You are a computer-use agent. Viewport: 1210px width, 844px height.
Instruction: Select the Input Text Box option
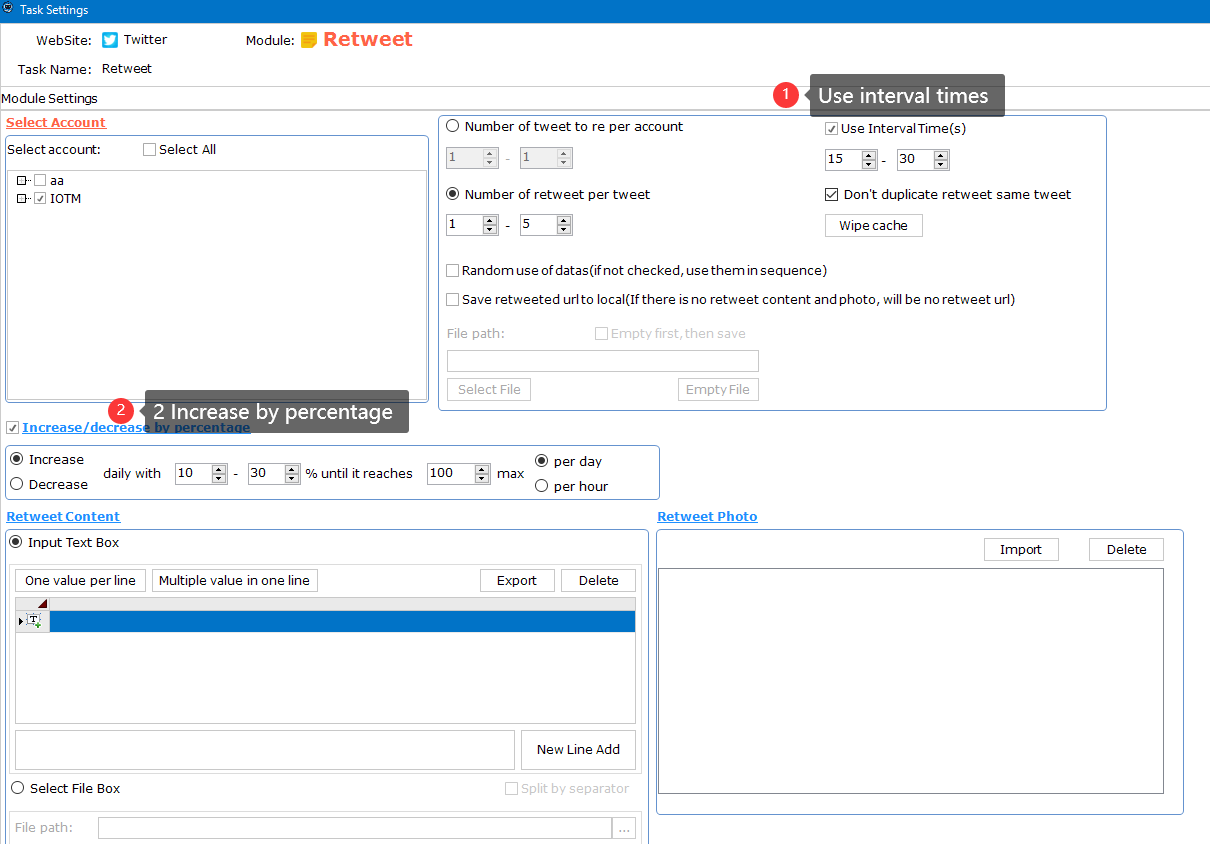coord(16,542)
